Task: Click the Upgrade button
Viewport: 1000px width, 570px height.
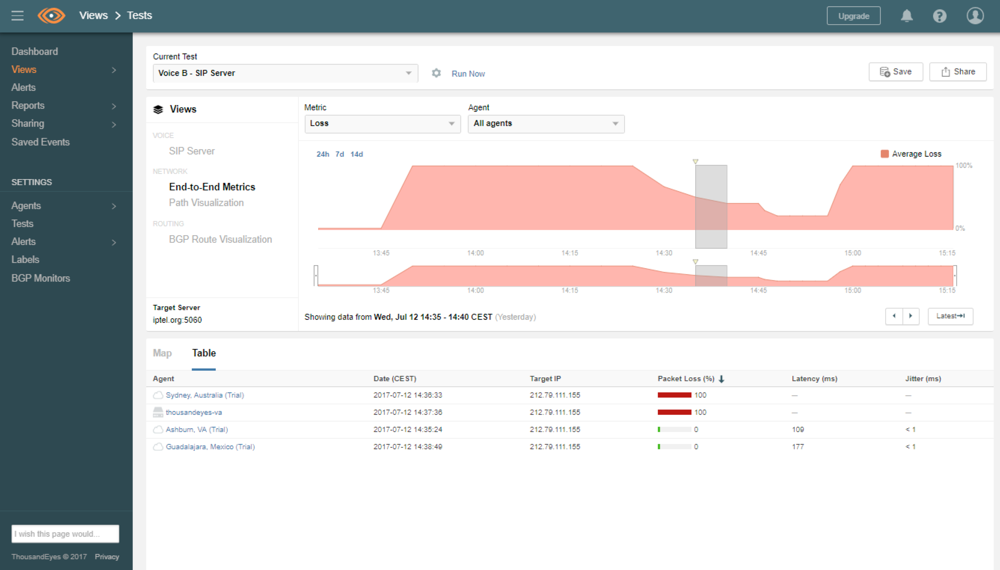Action: [853, 16]
